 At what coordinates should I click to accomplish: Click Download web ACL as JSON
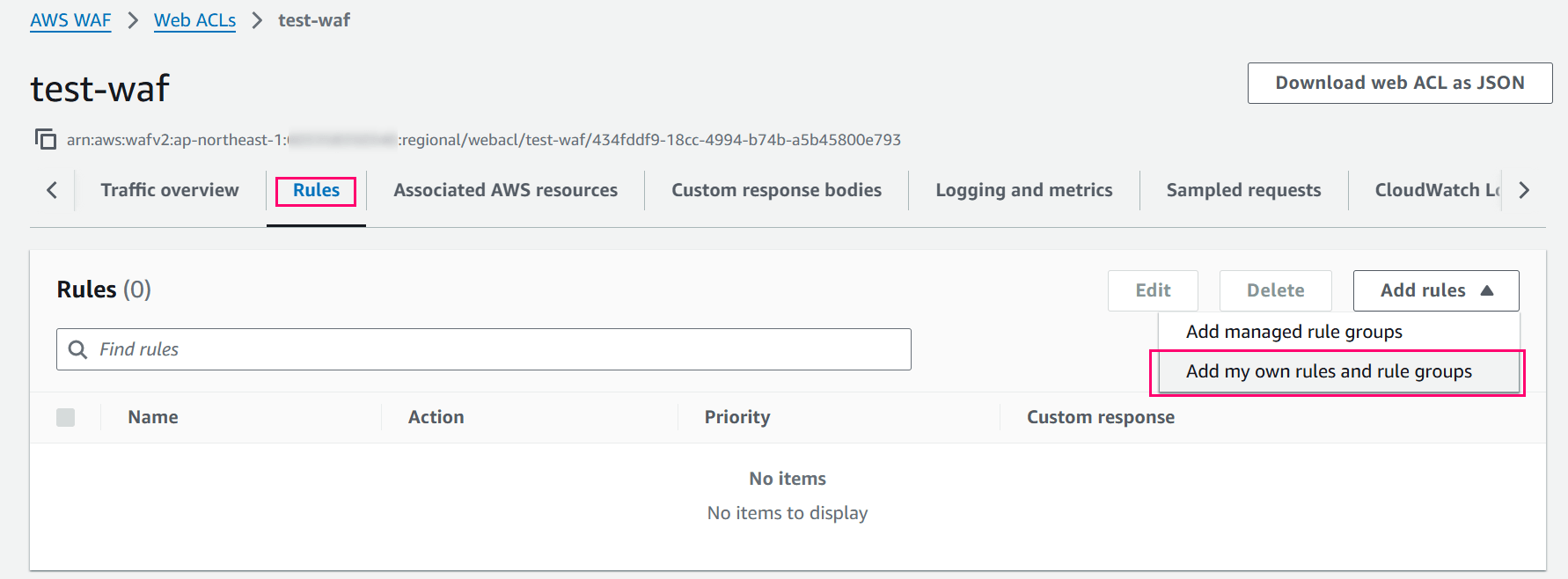pos(1400,83)
